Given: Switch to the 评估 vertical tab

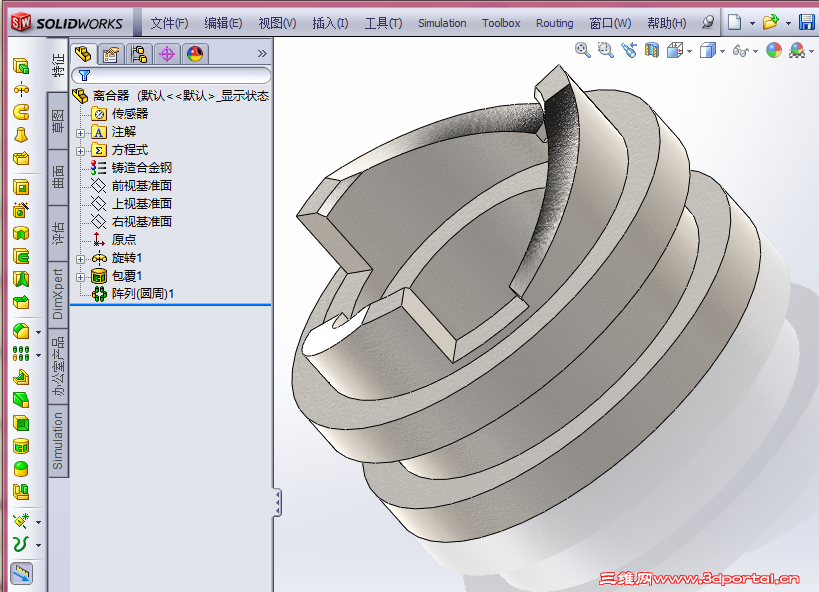Looking at the screenshot, I should pos(58,234).
